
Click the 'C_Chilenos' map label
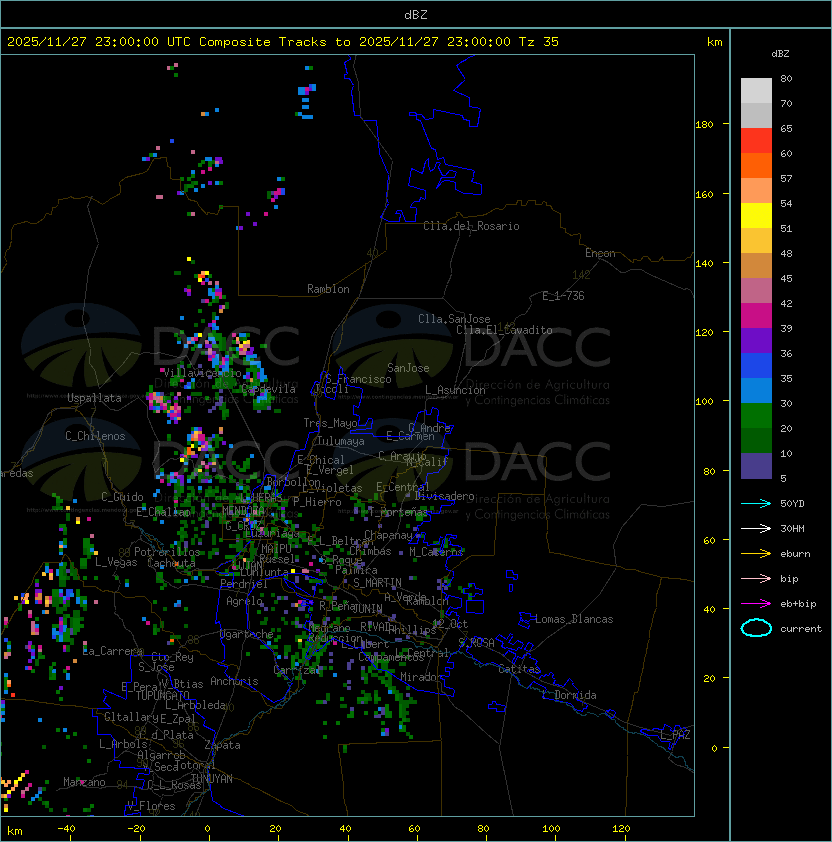click(95, 436)
